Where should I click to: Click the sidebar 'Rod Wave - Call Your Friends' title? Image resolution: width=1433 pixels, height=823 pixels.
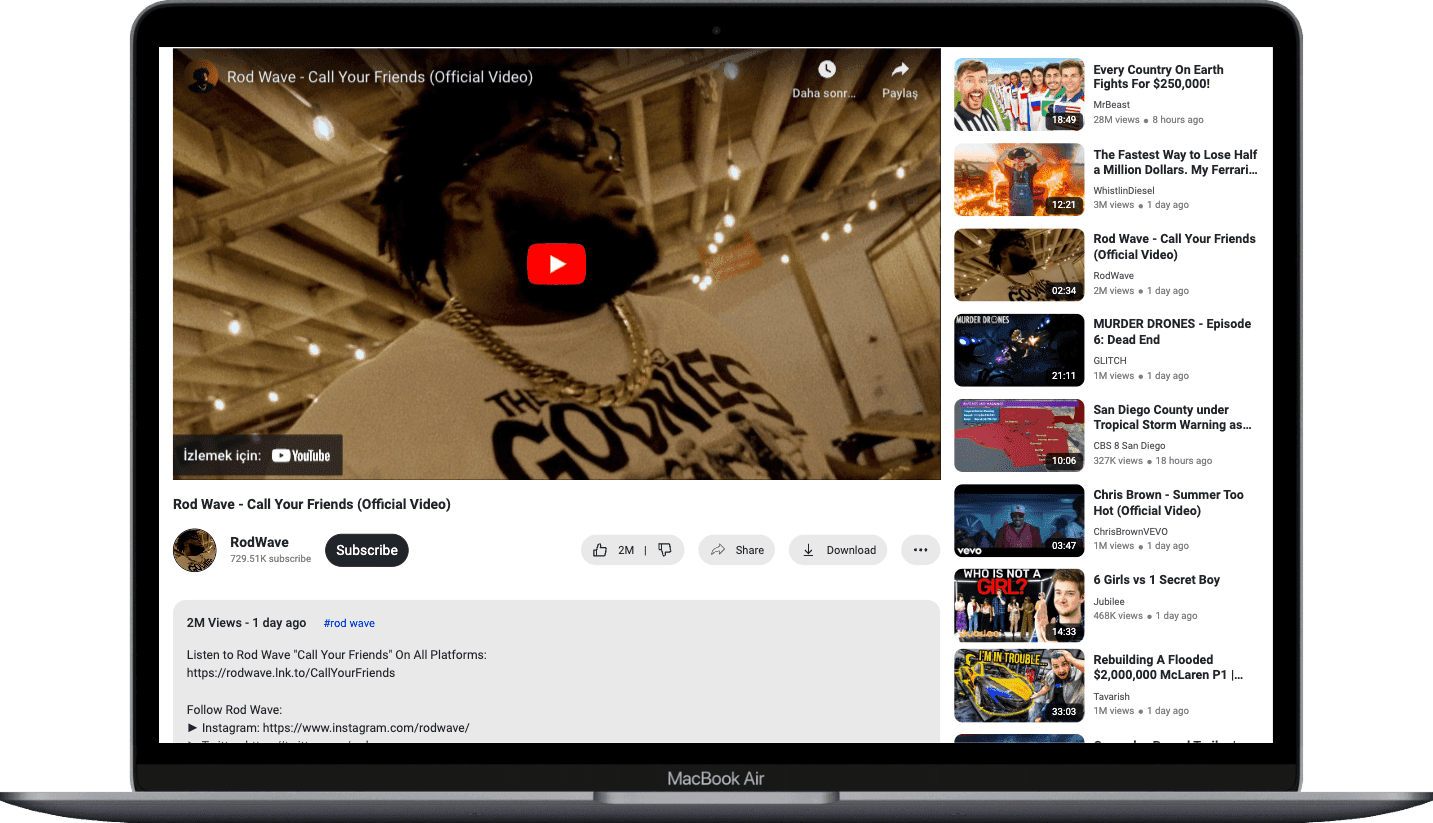pyautogui.click(x=1174, y=247)
